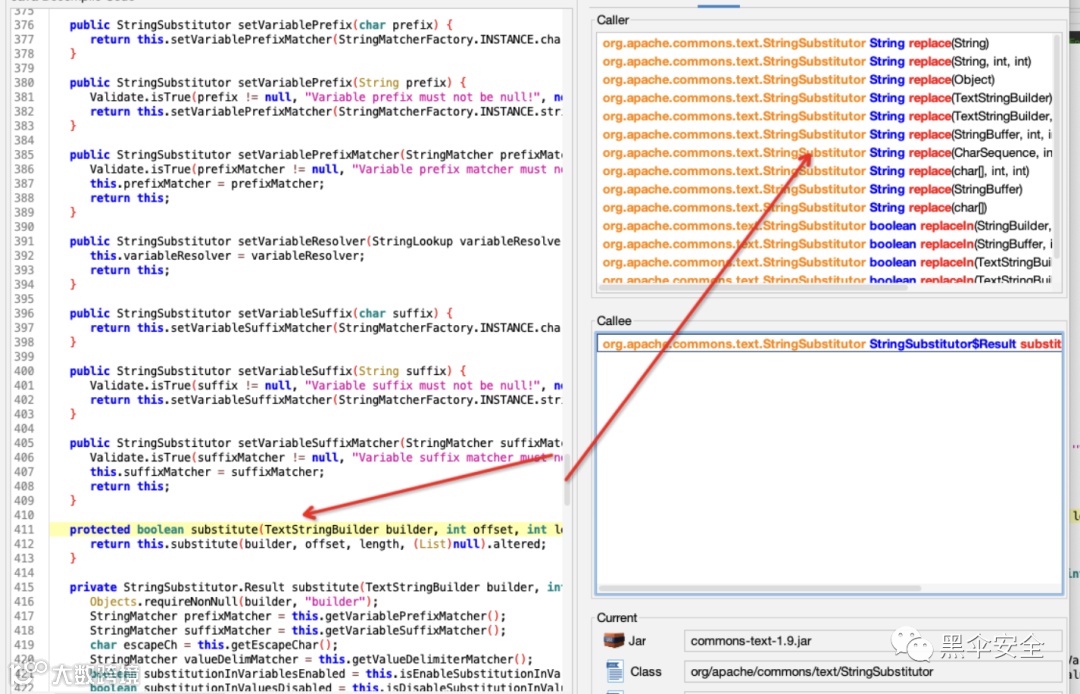Image resolution: width=1080 pixels, height=694 pixels.
Task: Click the Caller section label
Action: pos(612,20)
